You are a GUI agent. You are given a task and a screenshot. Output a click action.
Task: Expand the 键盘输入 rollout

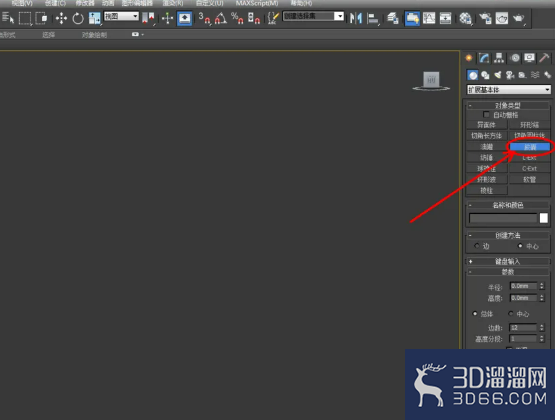(508, 261)
